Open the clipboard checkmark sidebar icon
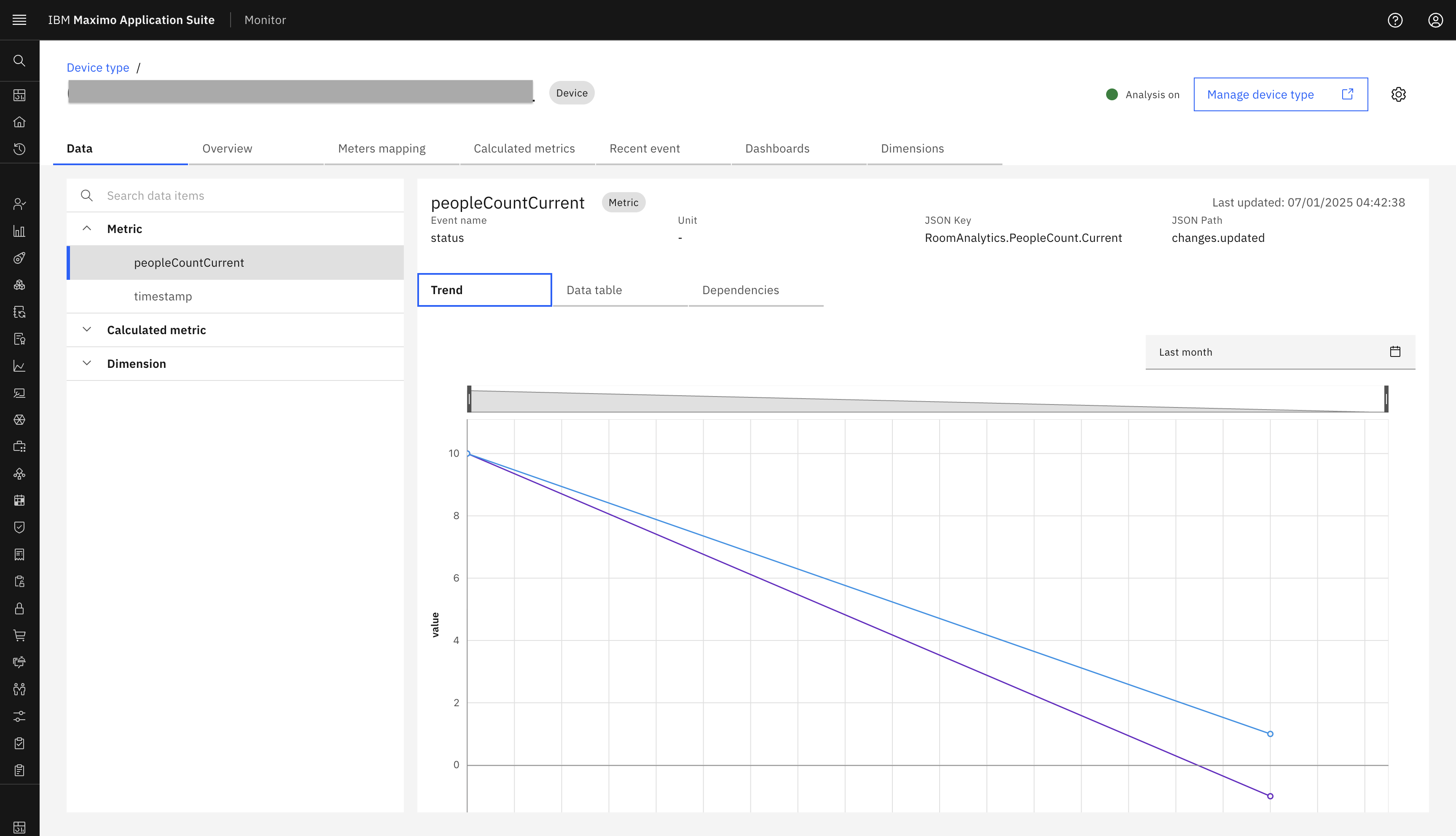 click(19, 743)
